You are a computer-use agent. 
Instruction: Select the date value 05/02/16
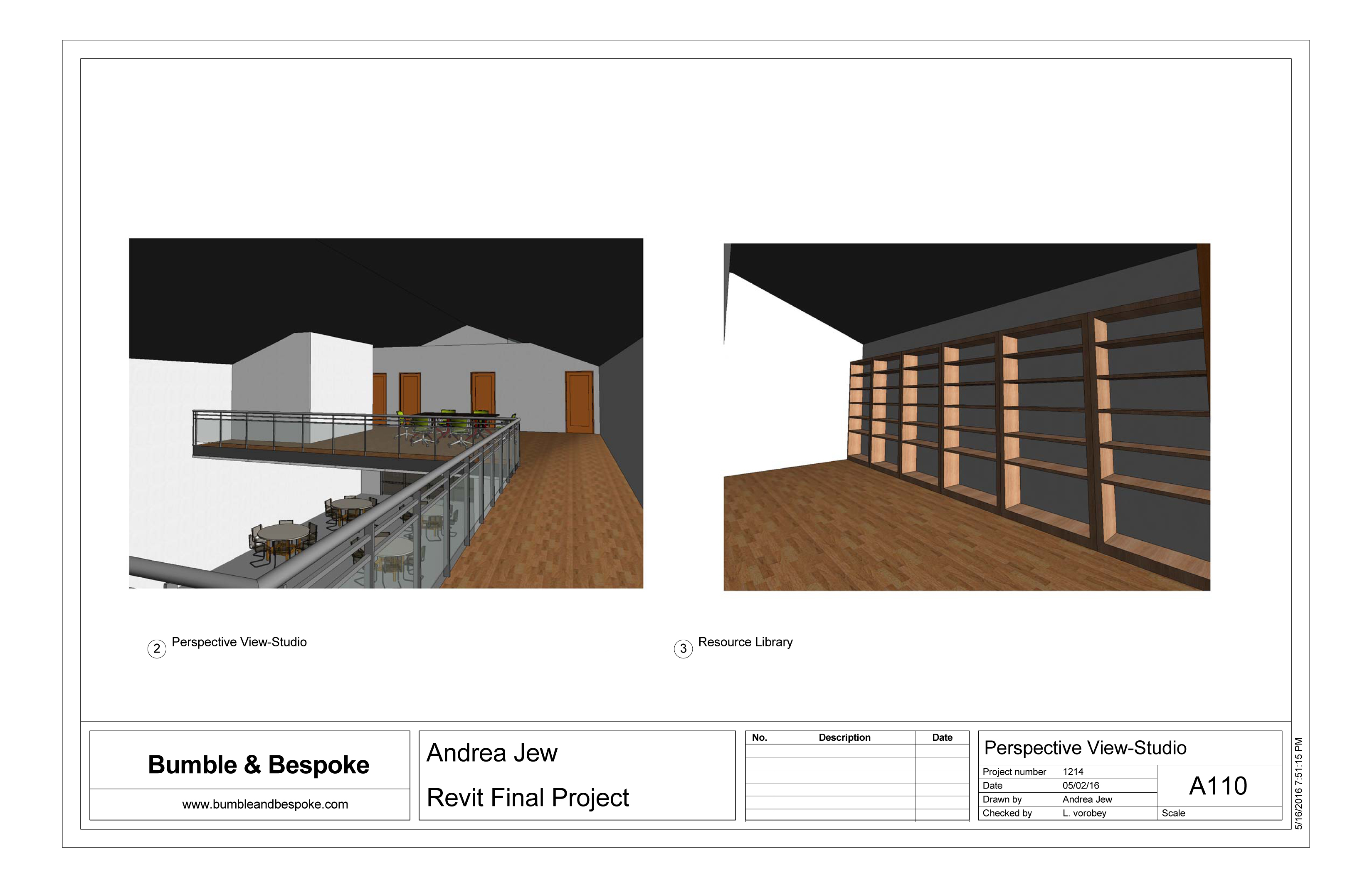[x=1081, y=785]
